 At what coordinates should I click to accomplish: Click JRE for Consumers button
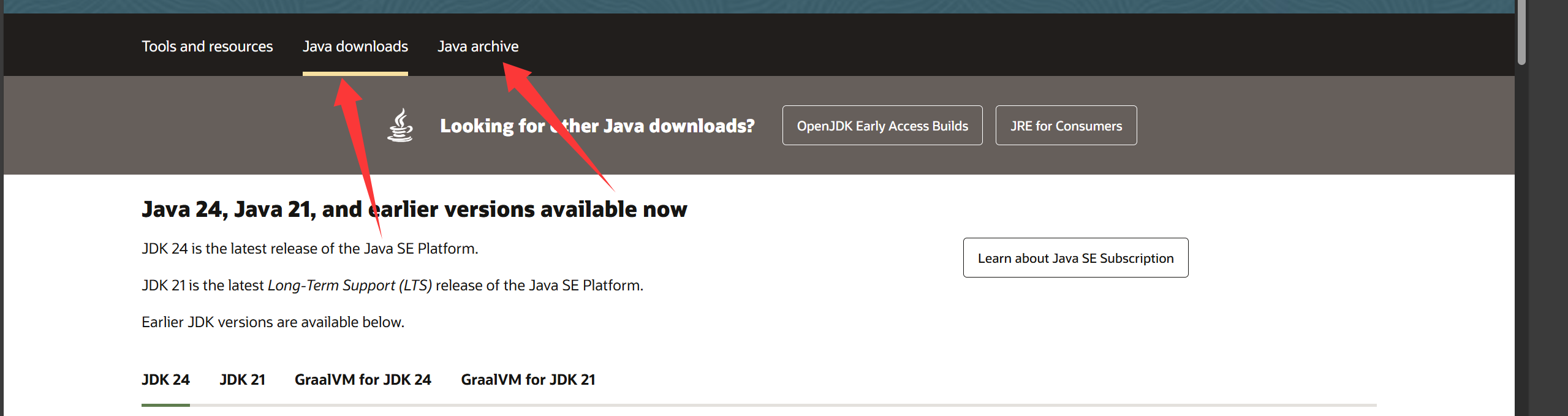1066,126
